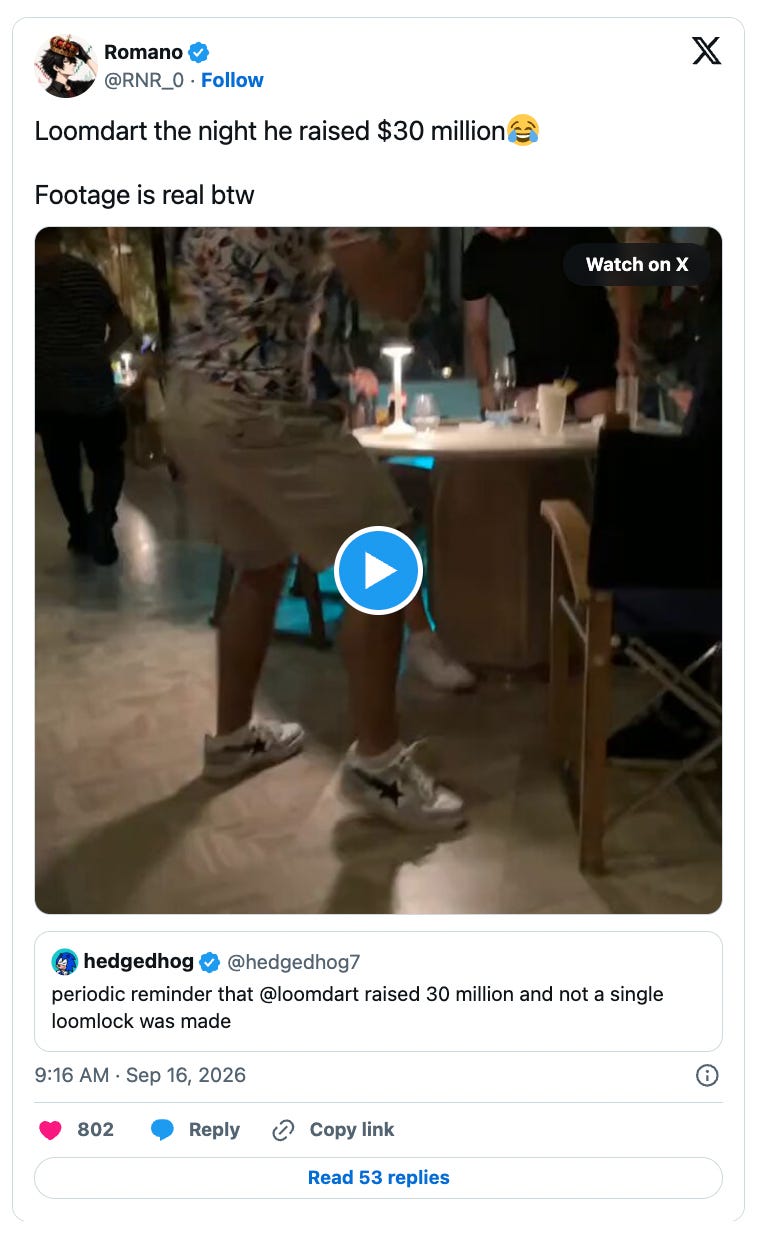This screenshot has height=1236, width=758.
Task: Click Romano's profile avatar
Action: point(65,66)
